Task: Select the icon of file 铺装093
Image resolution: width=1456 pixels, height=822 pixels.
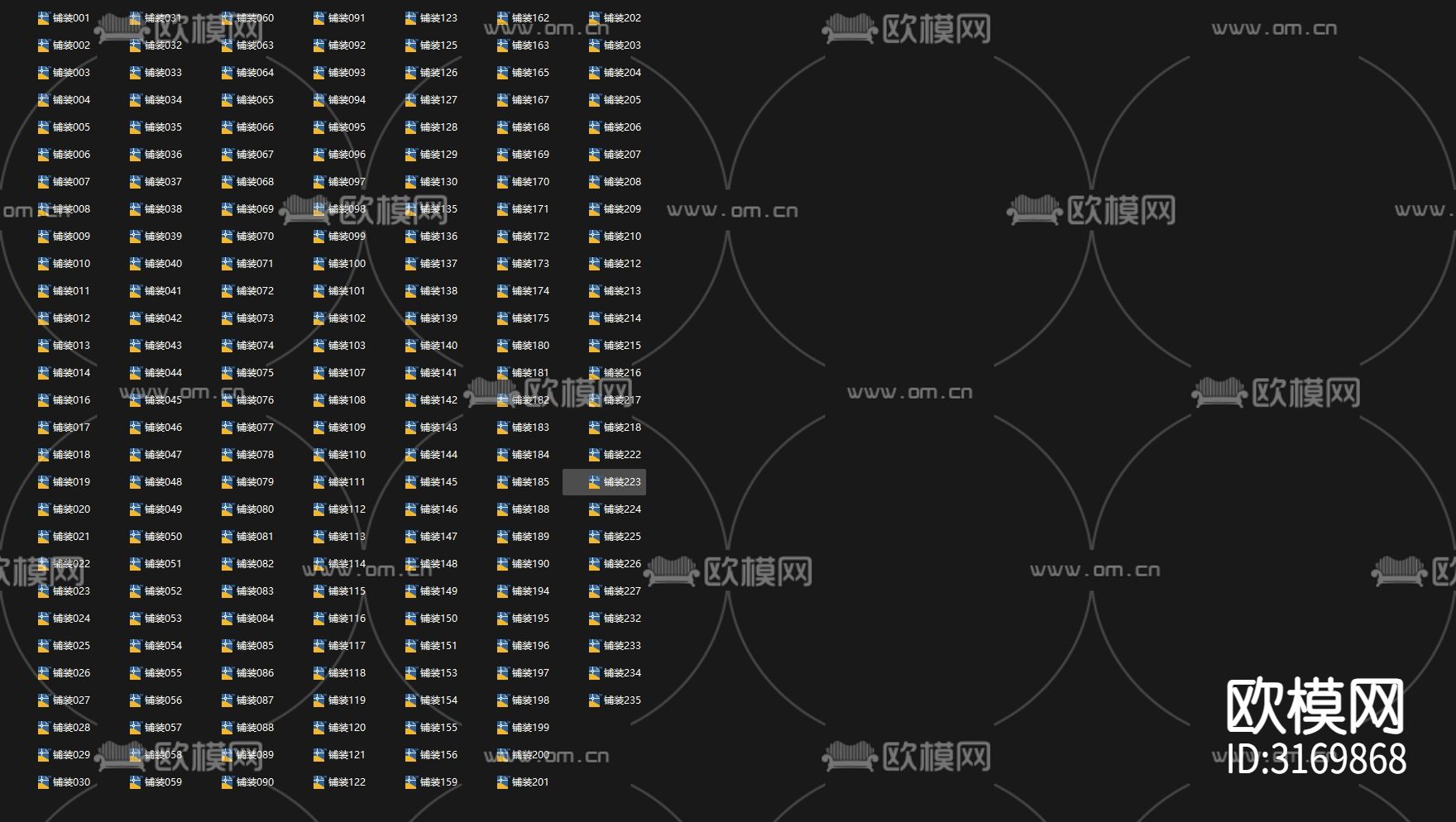Action: (318, 73)
